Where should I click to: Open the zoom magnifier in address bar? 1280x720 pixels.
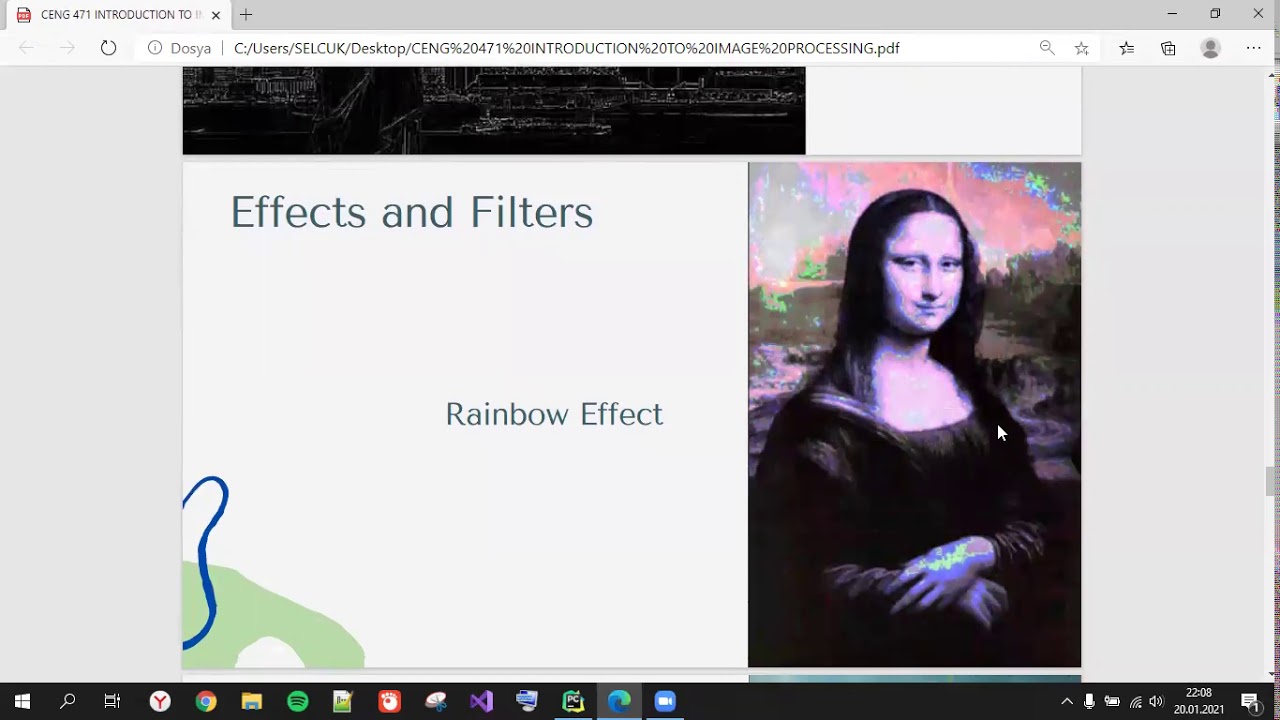(1047, 48)
